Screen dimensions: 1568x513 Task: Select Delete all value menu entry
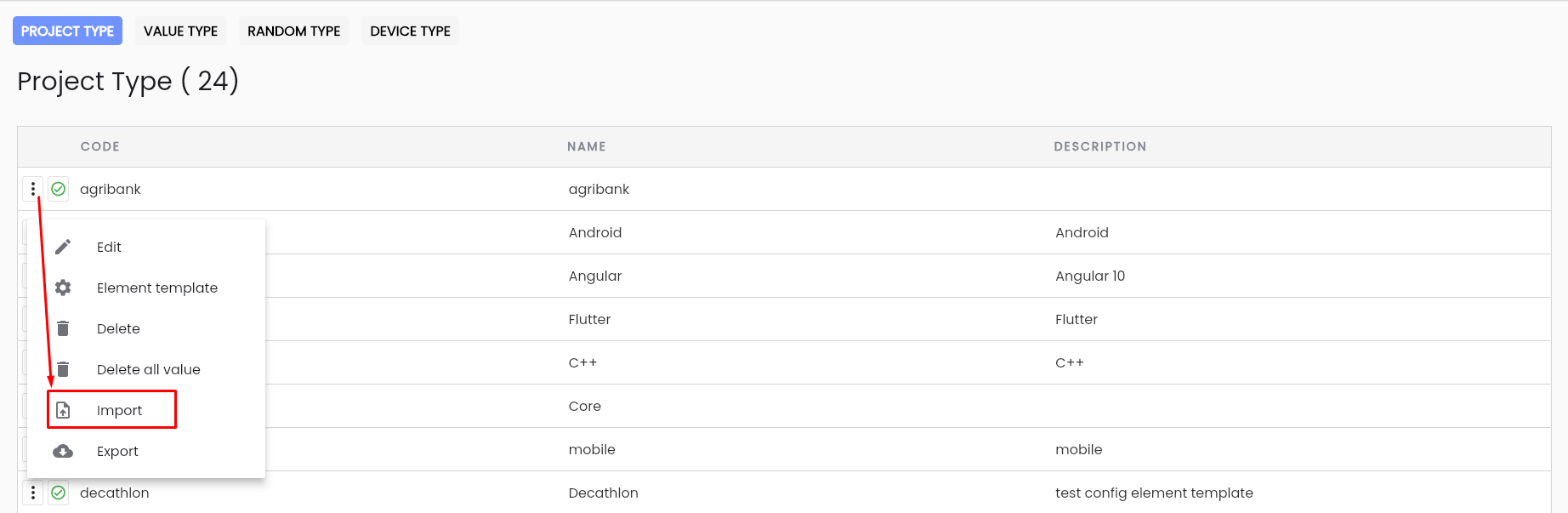point(146,369)
